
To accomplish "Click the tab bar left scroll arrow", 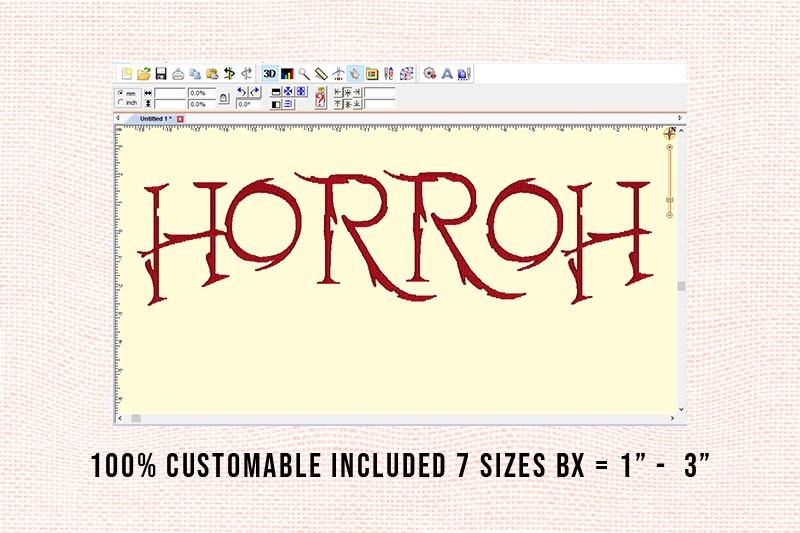I will coord(118,118).
